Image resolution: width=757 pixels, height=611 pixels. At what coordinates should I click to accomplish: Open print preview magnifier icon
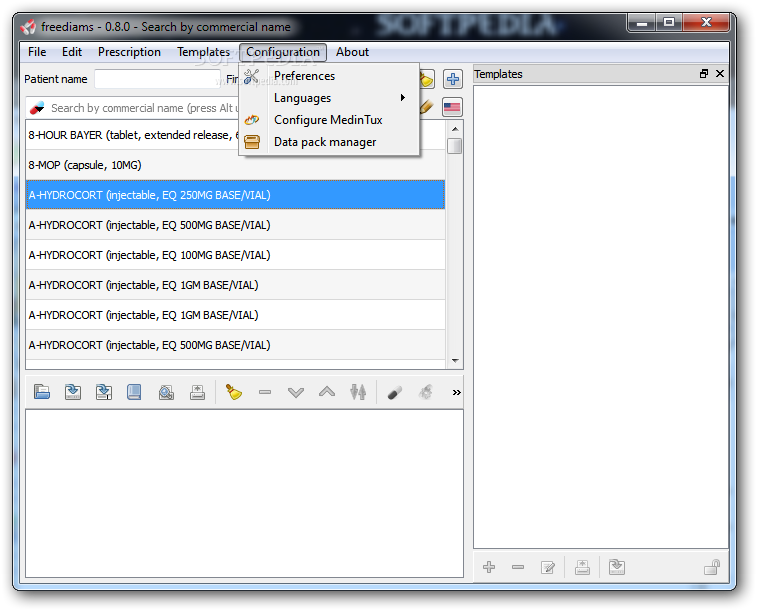pyautogui.click(x=166, y=392)
